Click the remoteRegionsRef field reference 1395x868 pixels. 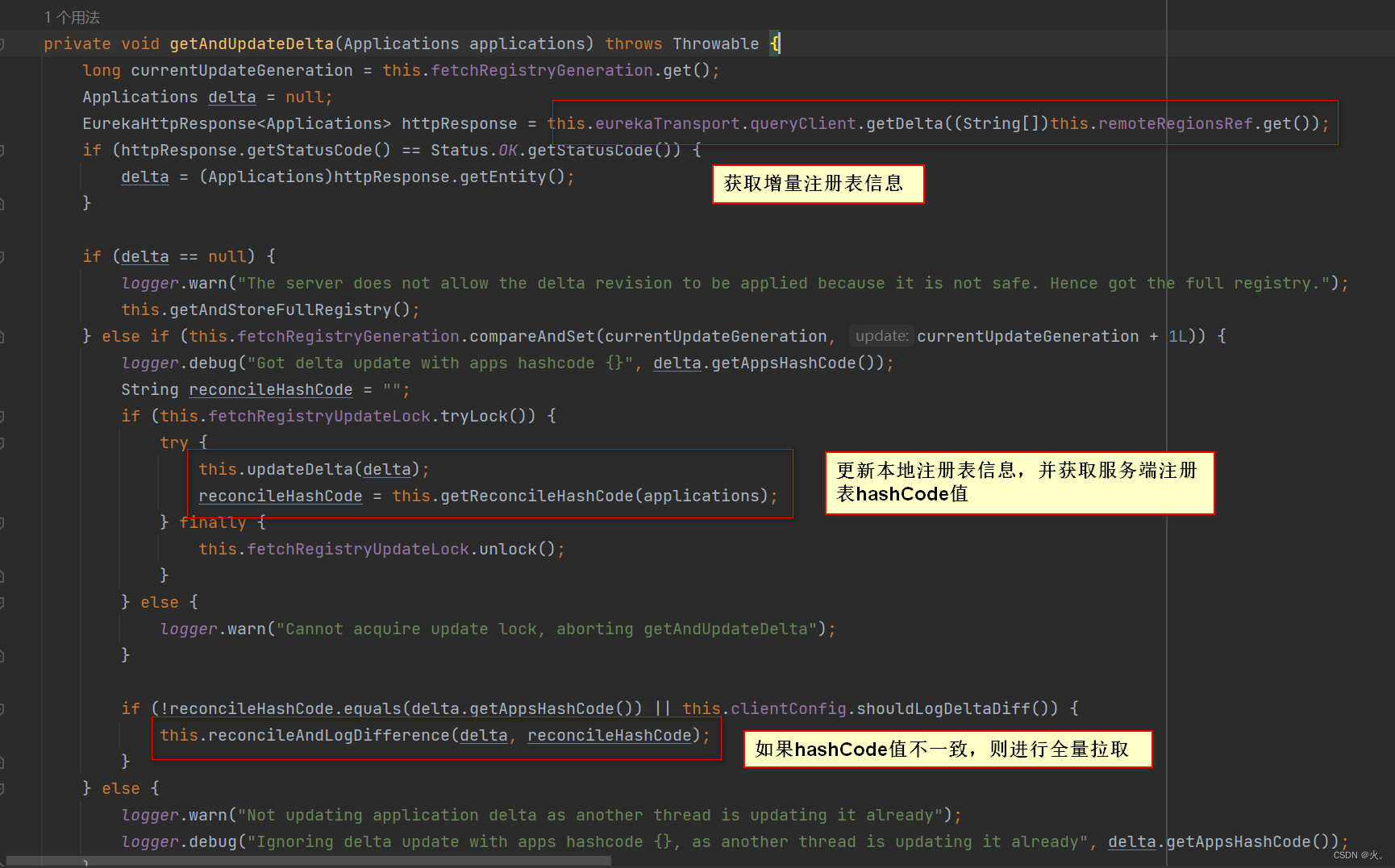tap(1176, 123)
